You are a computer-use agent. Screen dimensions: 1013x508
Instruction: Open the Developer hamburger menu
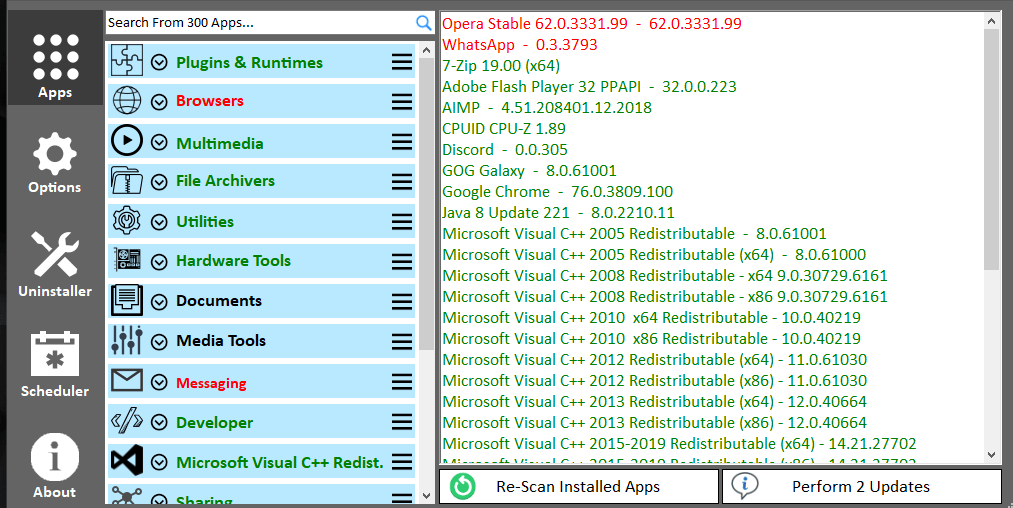coord(402,423)
